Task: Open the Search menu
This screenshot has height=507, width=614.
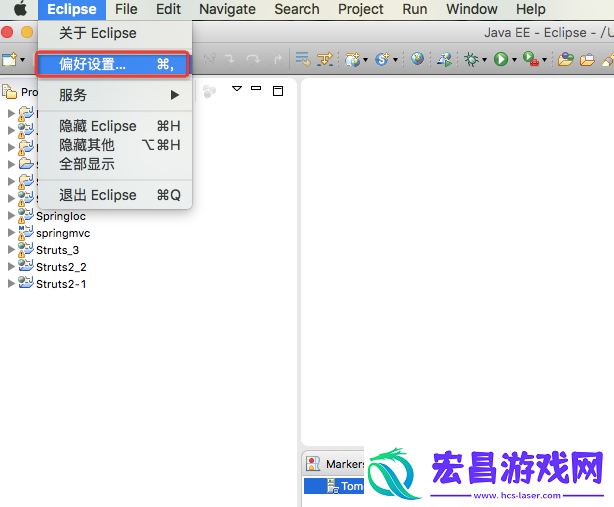Action: click(297, 9)
